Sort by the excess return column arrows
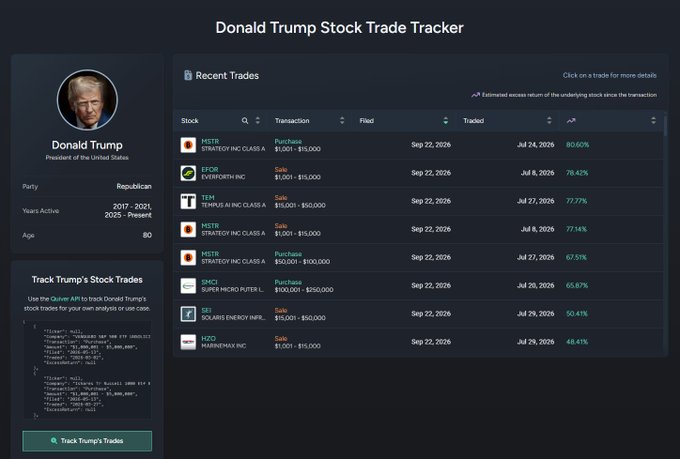The width and height of the screenshot is (680, 459). click(653, 121)
